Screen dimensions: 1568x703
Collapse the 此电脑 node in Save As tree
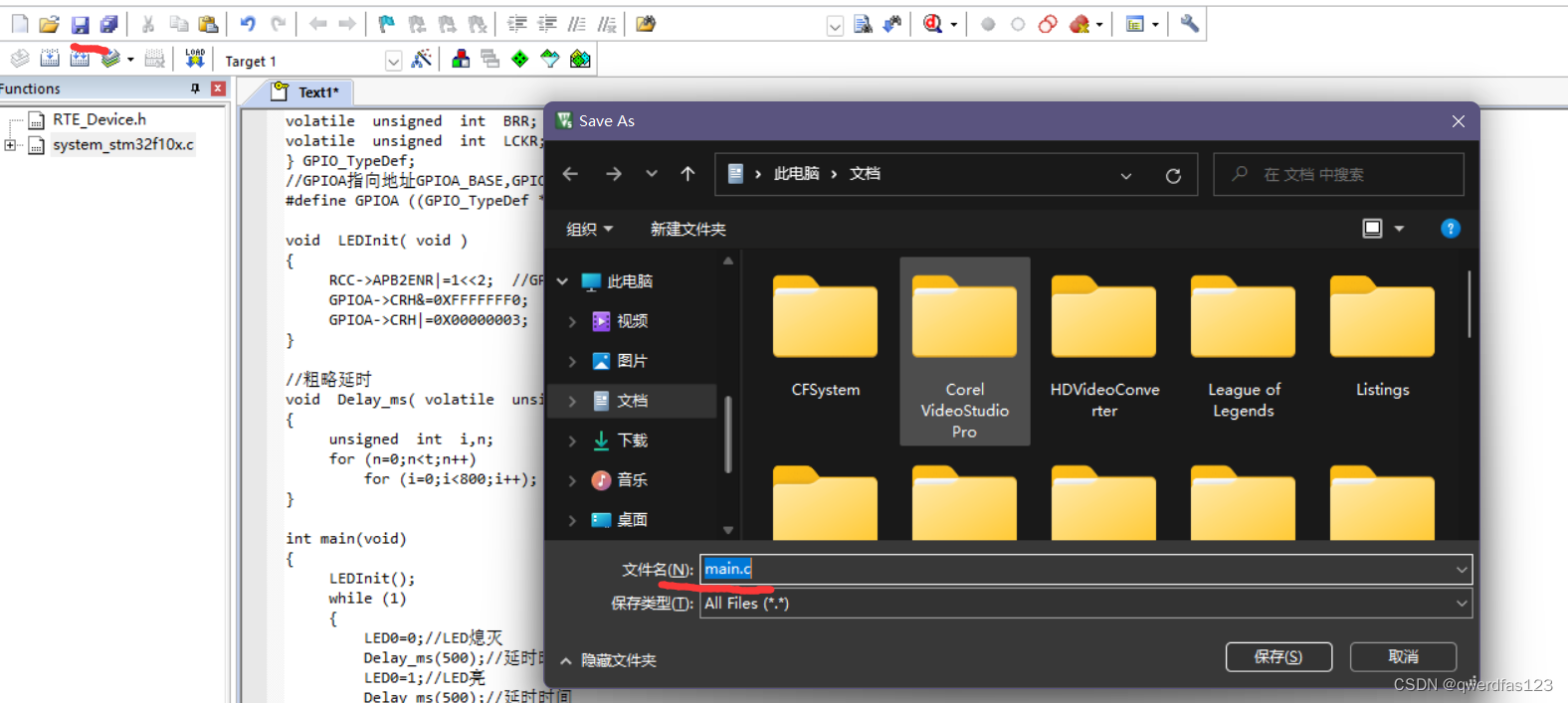point(563,281)
